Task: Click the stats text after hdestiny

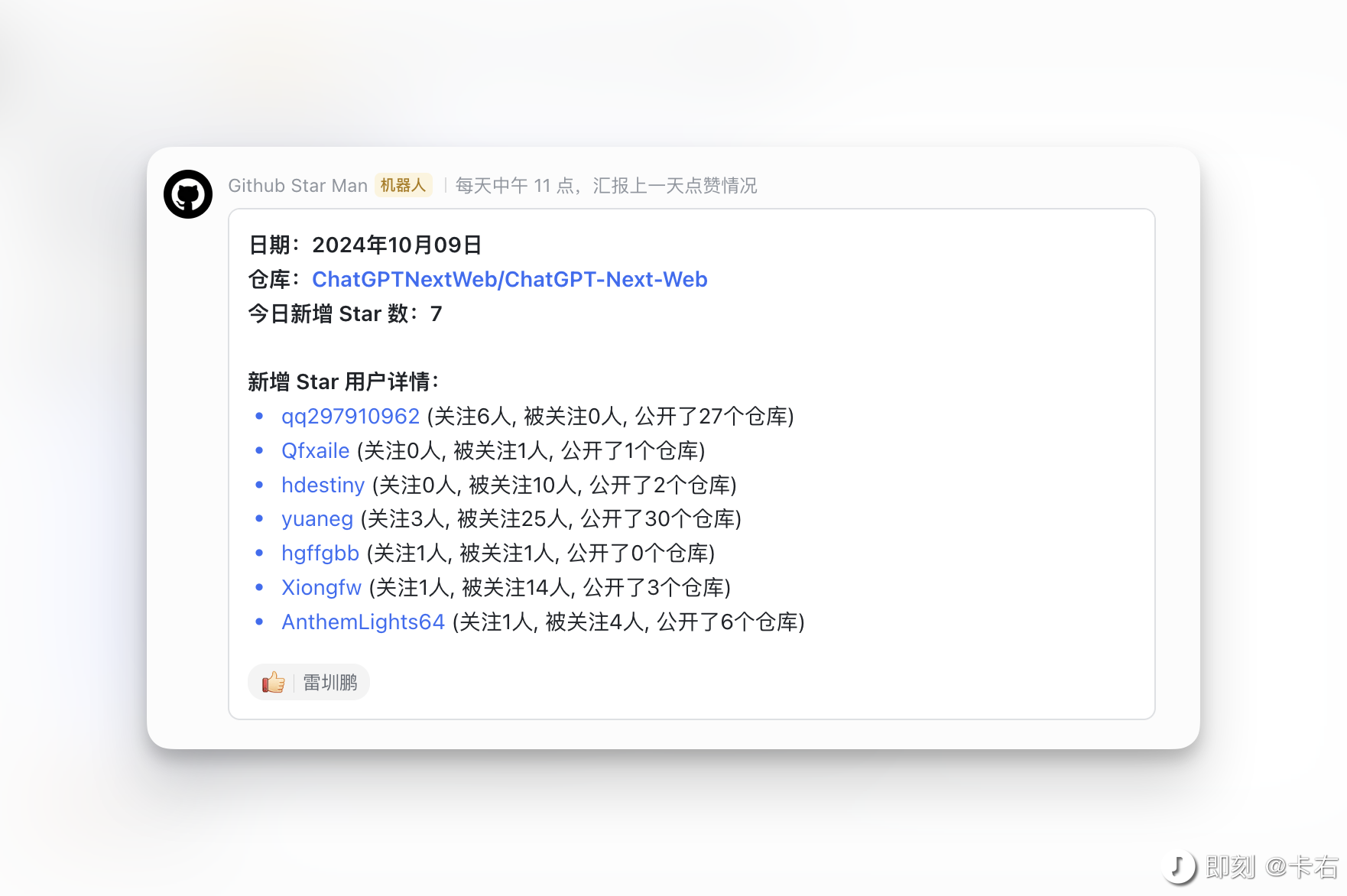Action: 554,485
